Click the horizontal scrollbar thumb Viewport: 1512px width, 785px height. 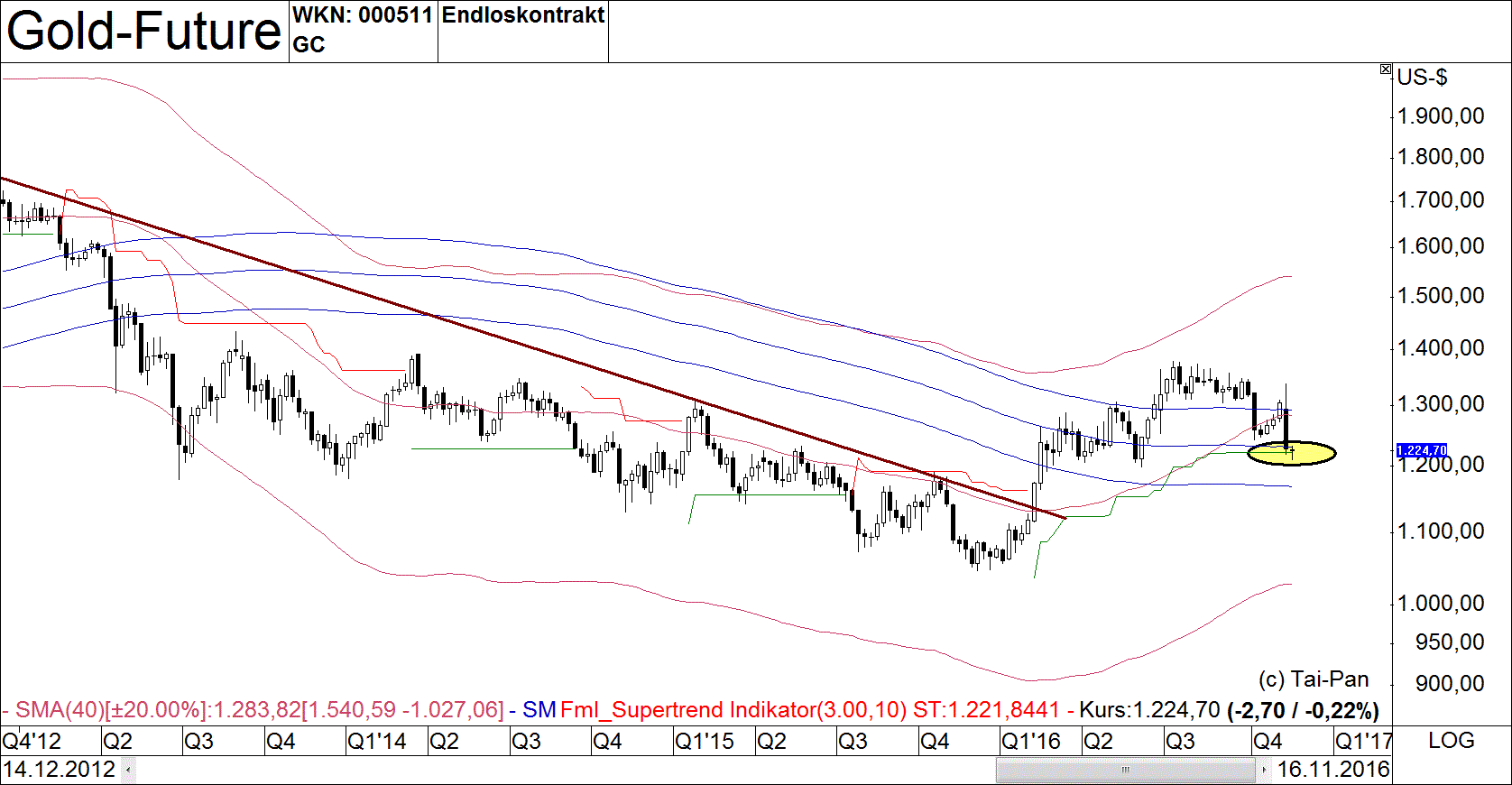pyautogui.click(x=1125, y=770)
